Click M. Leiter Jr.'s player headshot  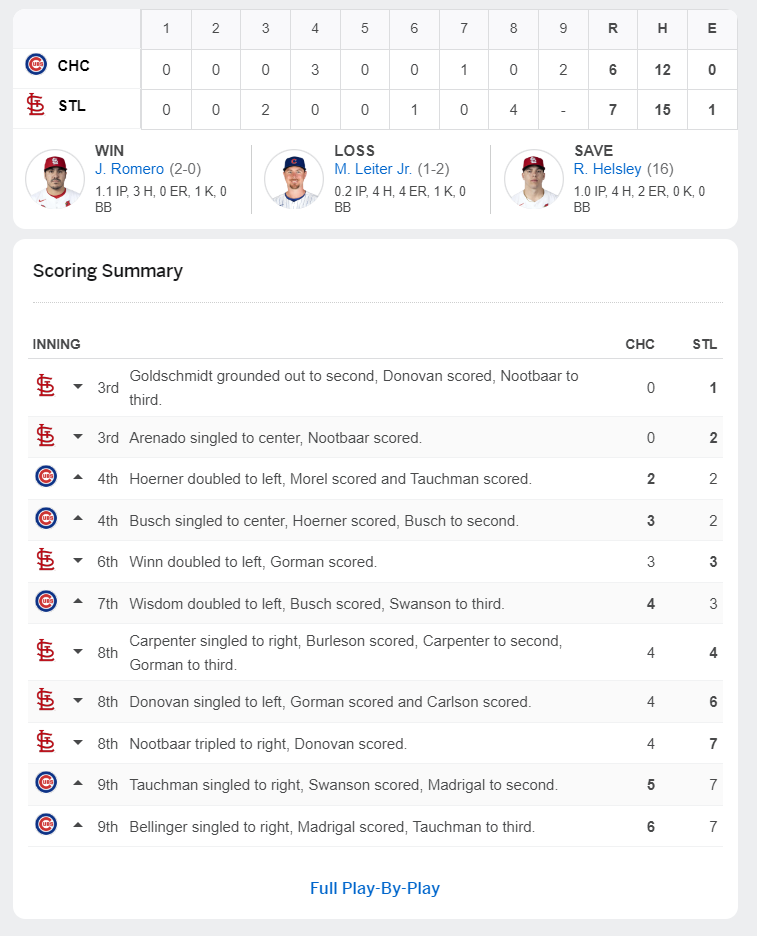pyautogui.click(x=294, y=178)
